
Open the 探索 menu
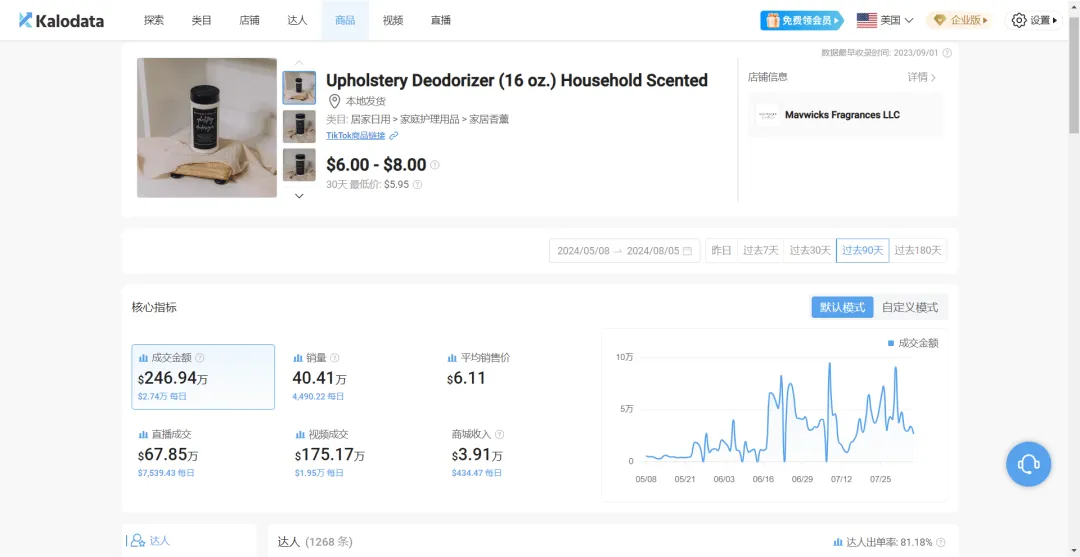click(154, 21)
